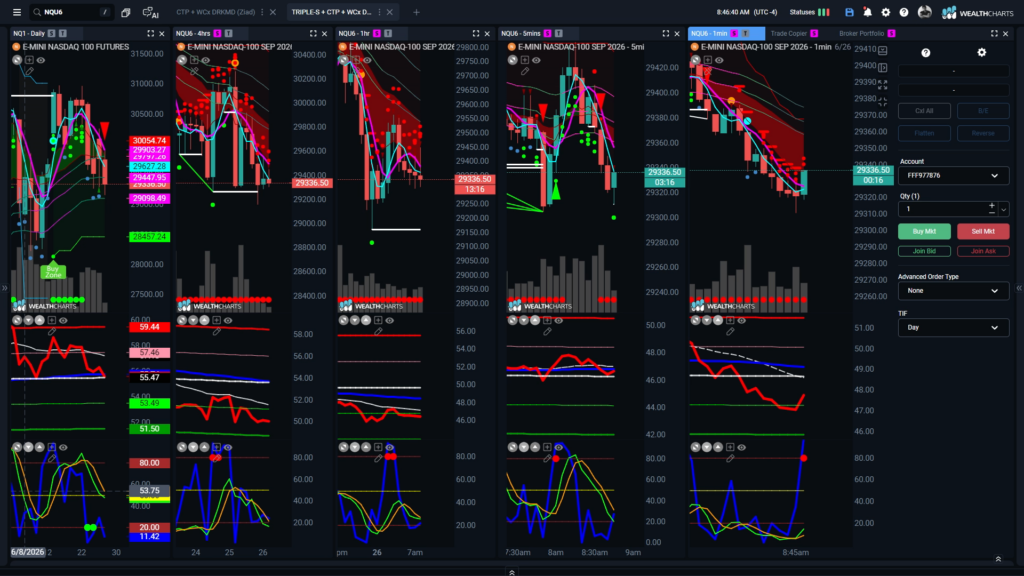Toggle eye visibility on NQ1 Daily chart
The width and height of the screenshot is (1024, 576).
[40, 60]
